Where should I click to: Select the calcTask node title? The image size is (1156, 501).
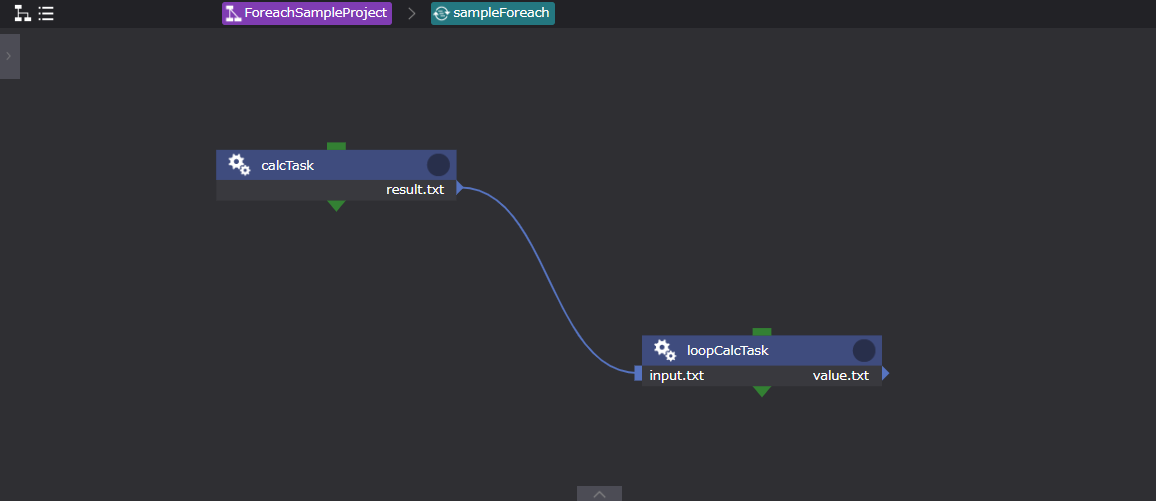[x=288, y=165]
